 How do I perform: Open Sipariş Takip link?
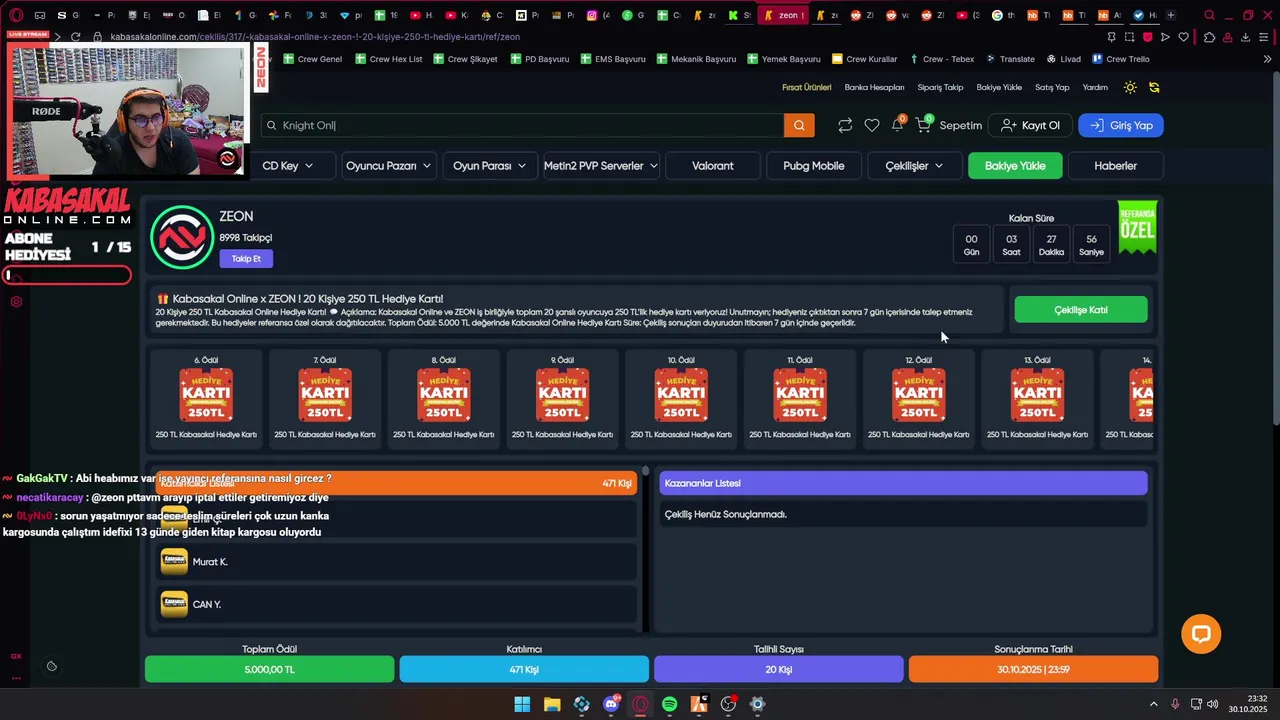point(940,87)
